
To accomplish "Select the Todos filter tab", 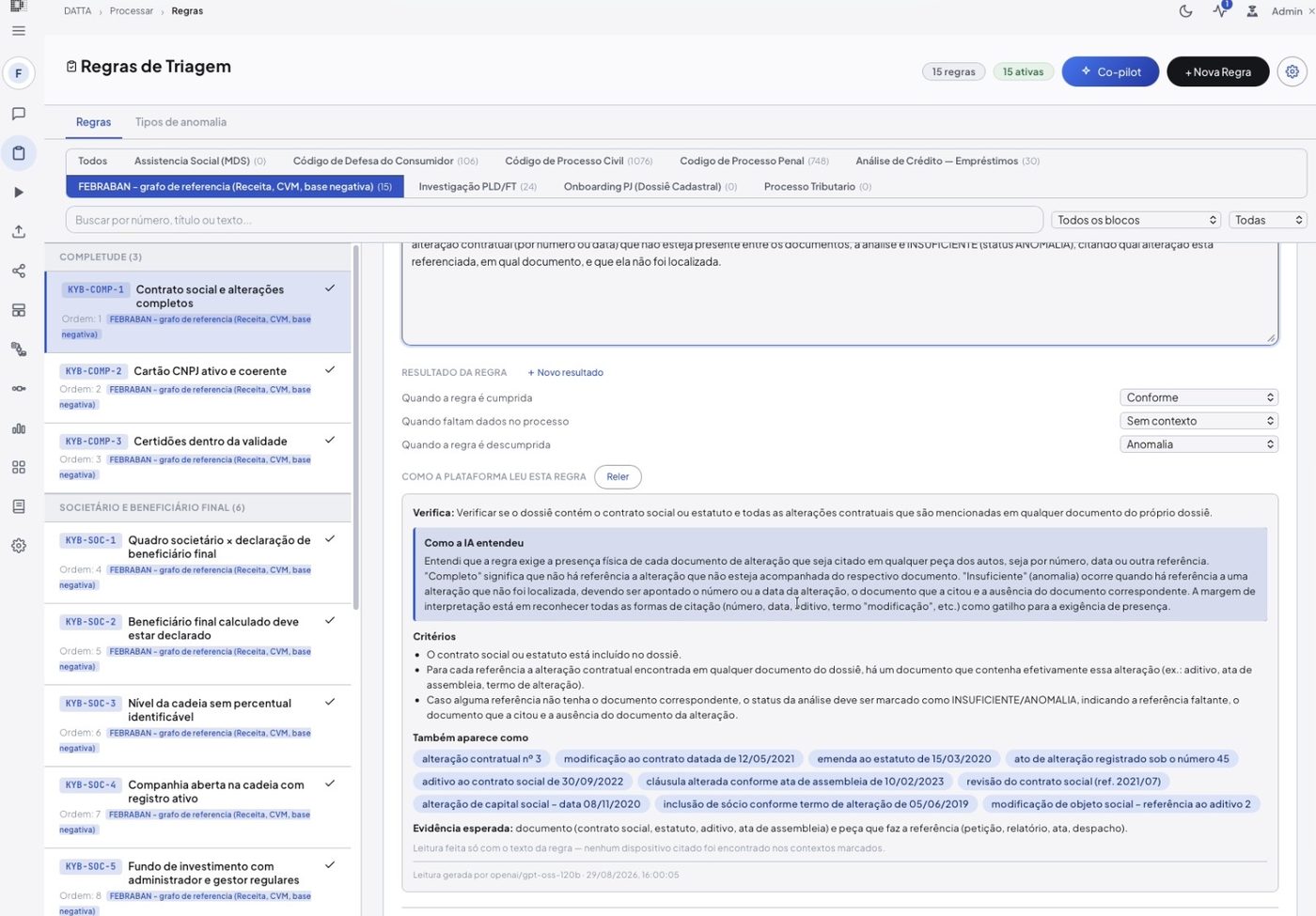I will 92,161.
